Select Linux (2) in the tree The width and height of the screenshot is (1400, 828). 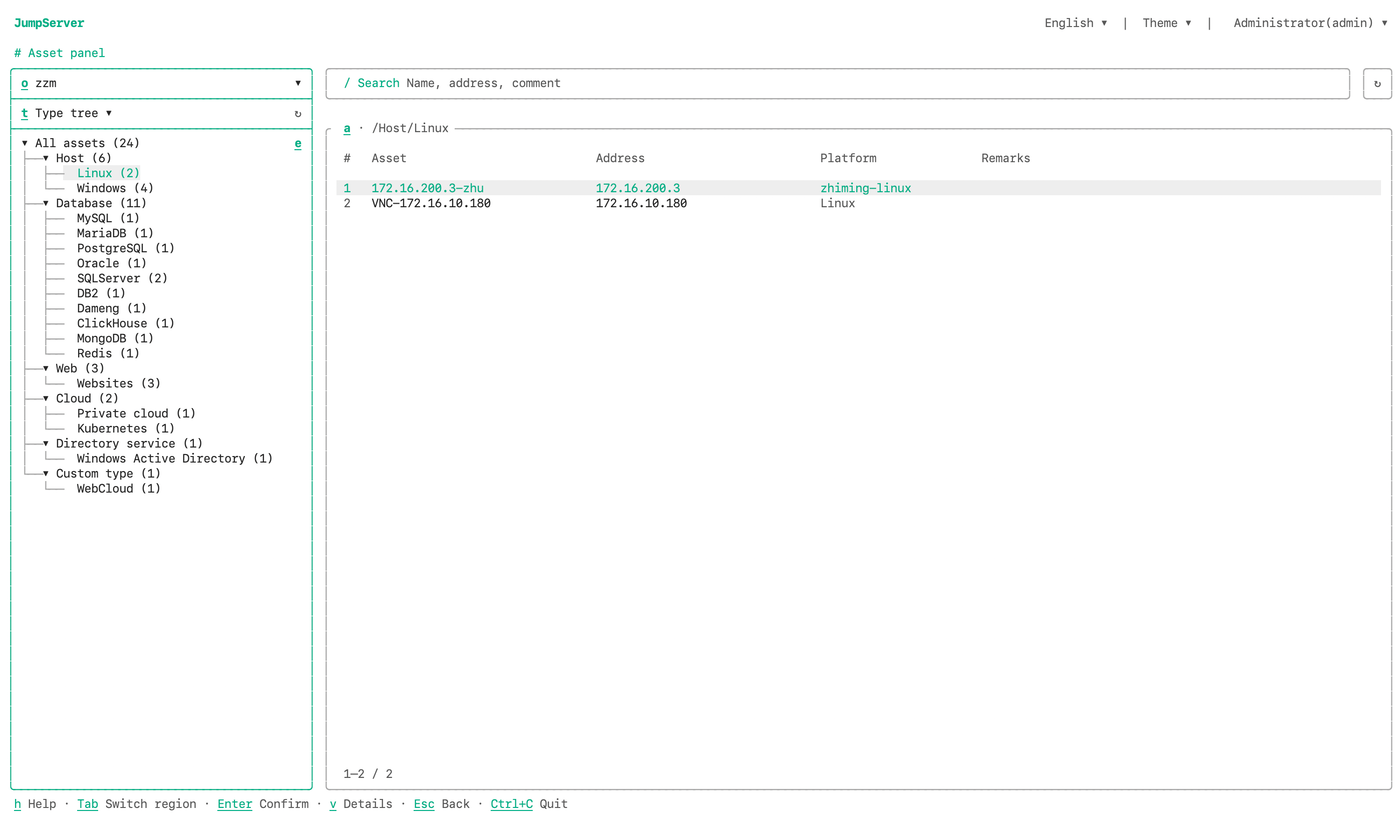coord(108,174)
